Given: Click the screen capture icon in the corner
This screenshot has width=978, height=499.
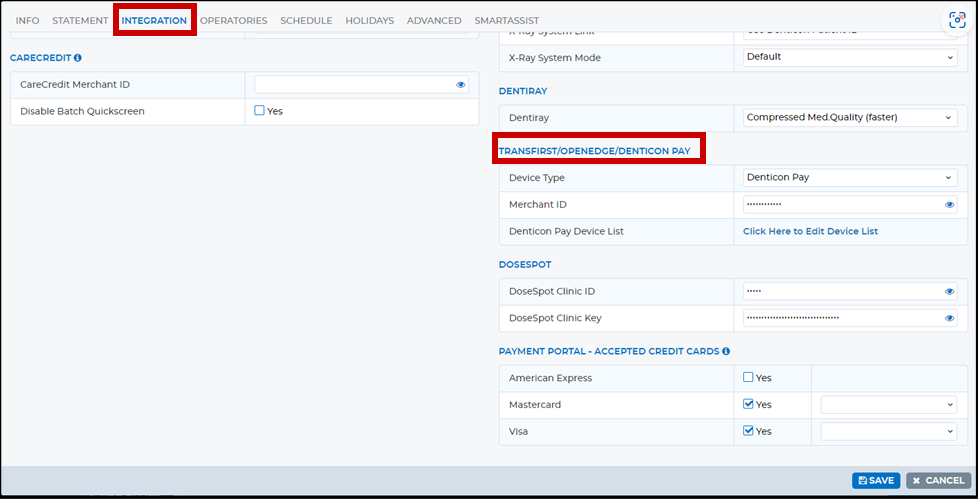Looking at the screenshot, I should tap(957, 20).
